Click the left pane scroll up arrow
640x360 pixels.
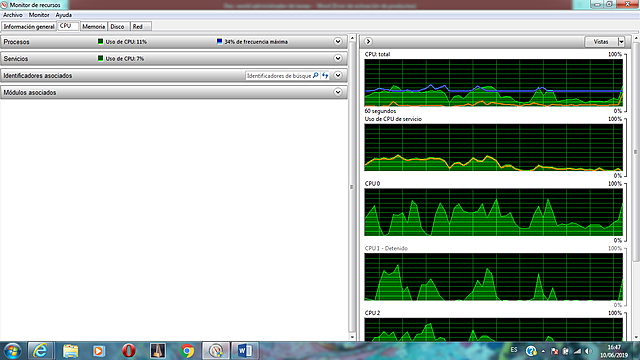point(352,38)
